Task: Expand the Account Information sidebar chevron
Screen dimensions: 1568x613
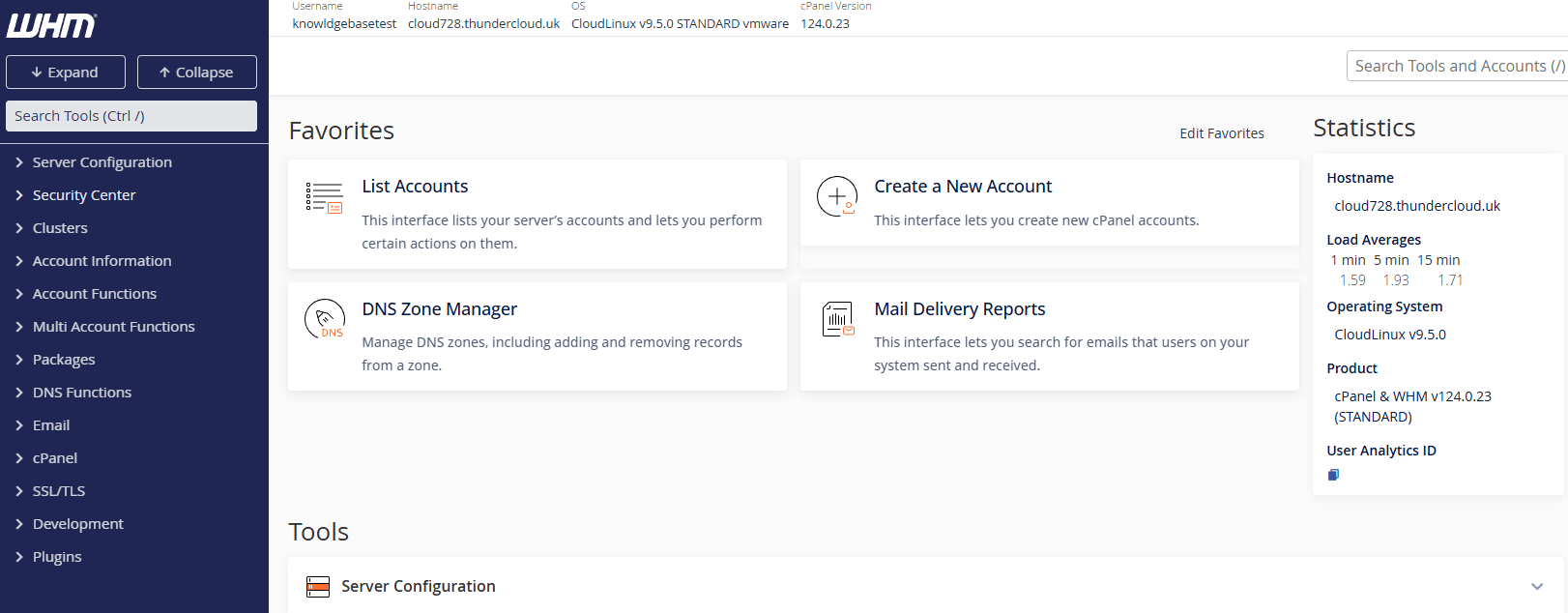Action: pyautogui.click(x=19, y=261)
